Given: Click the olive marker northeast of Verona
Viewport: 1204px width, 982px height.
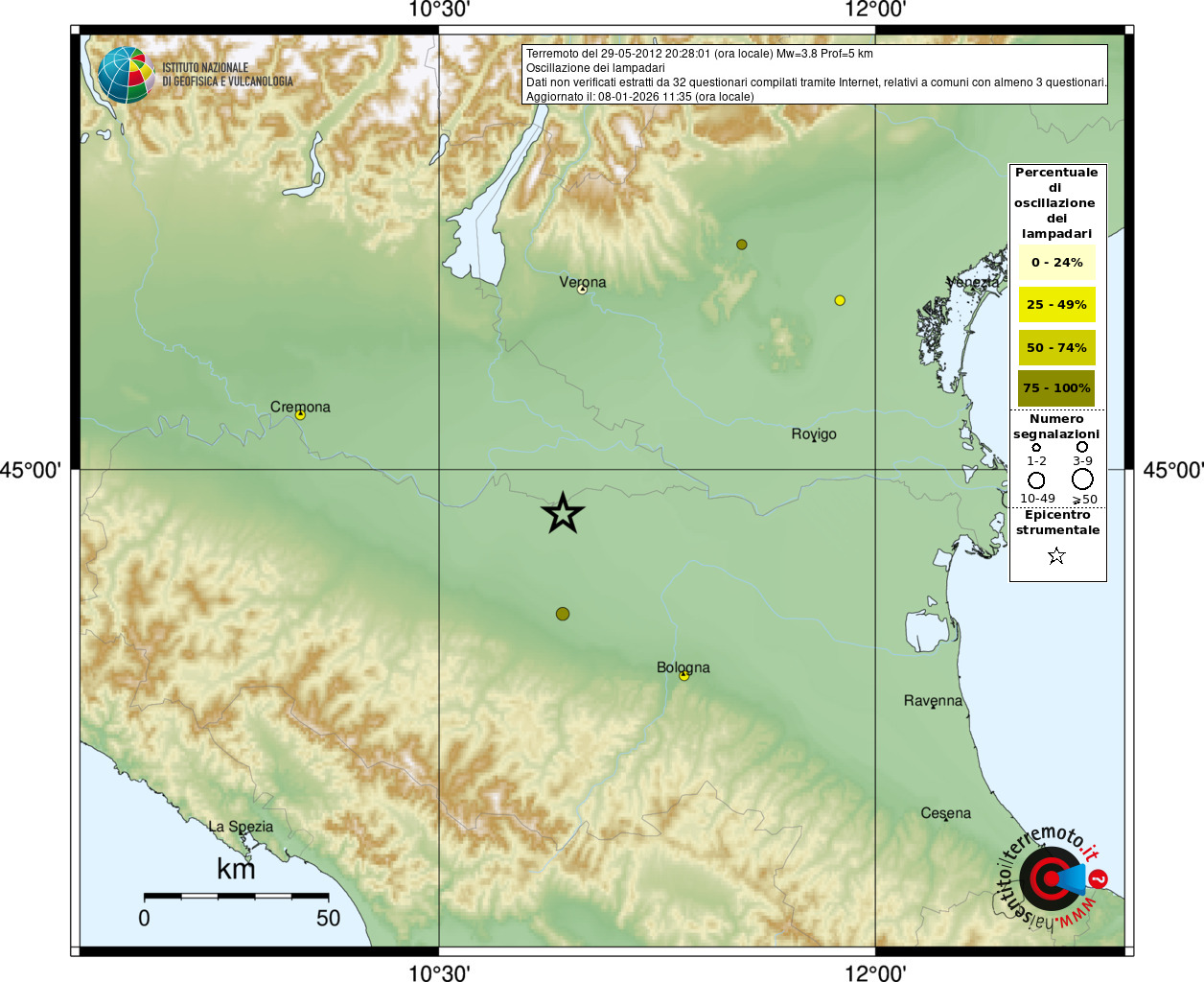Looking at the screenshot, I should [741, 245].
